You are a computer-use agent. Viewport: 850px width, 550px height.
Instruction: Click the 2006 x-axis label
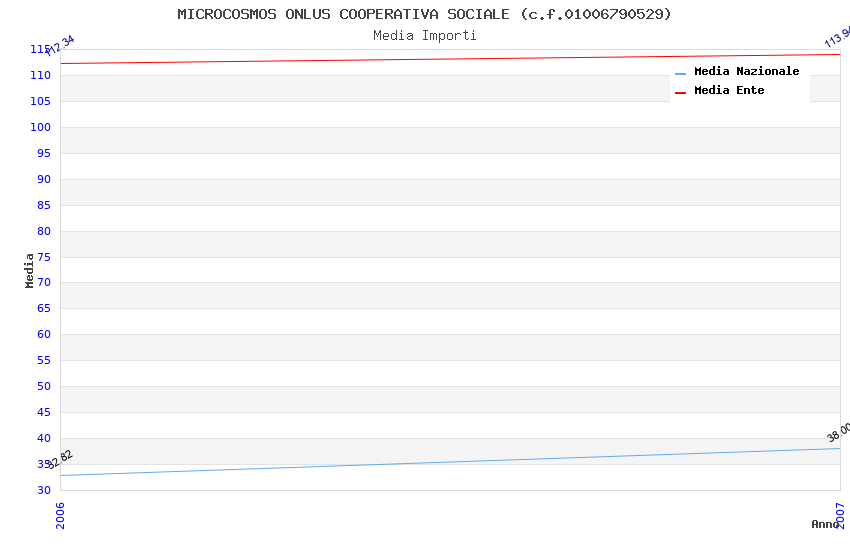[x=60, y=515]
